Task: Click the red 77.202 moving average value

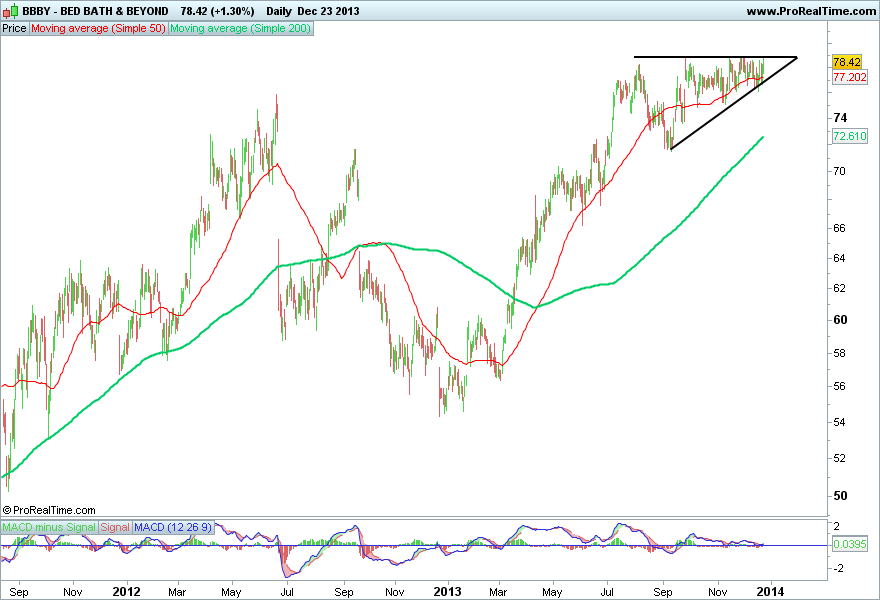Action: (850, 77)
